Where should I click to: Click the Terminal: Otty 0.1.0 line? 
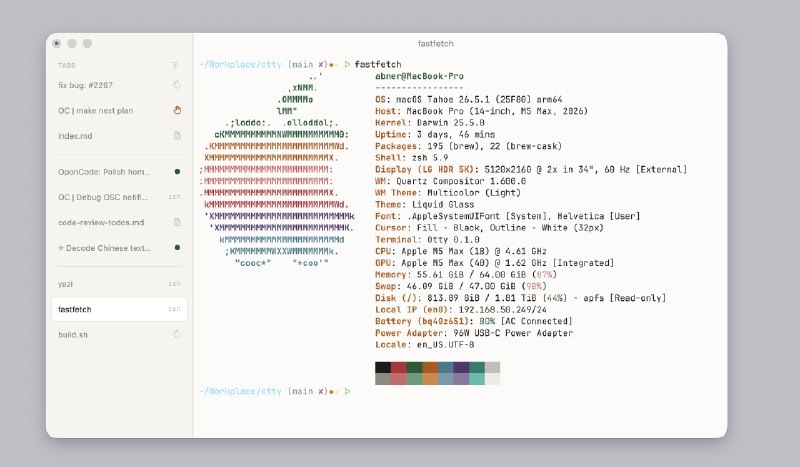click(x=427, y=240)
